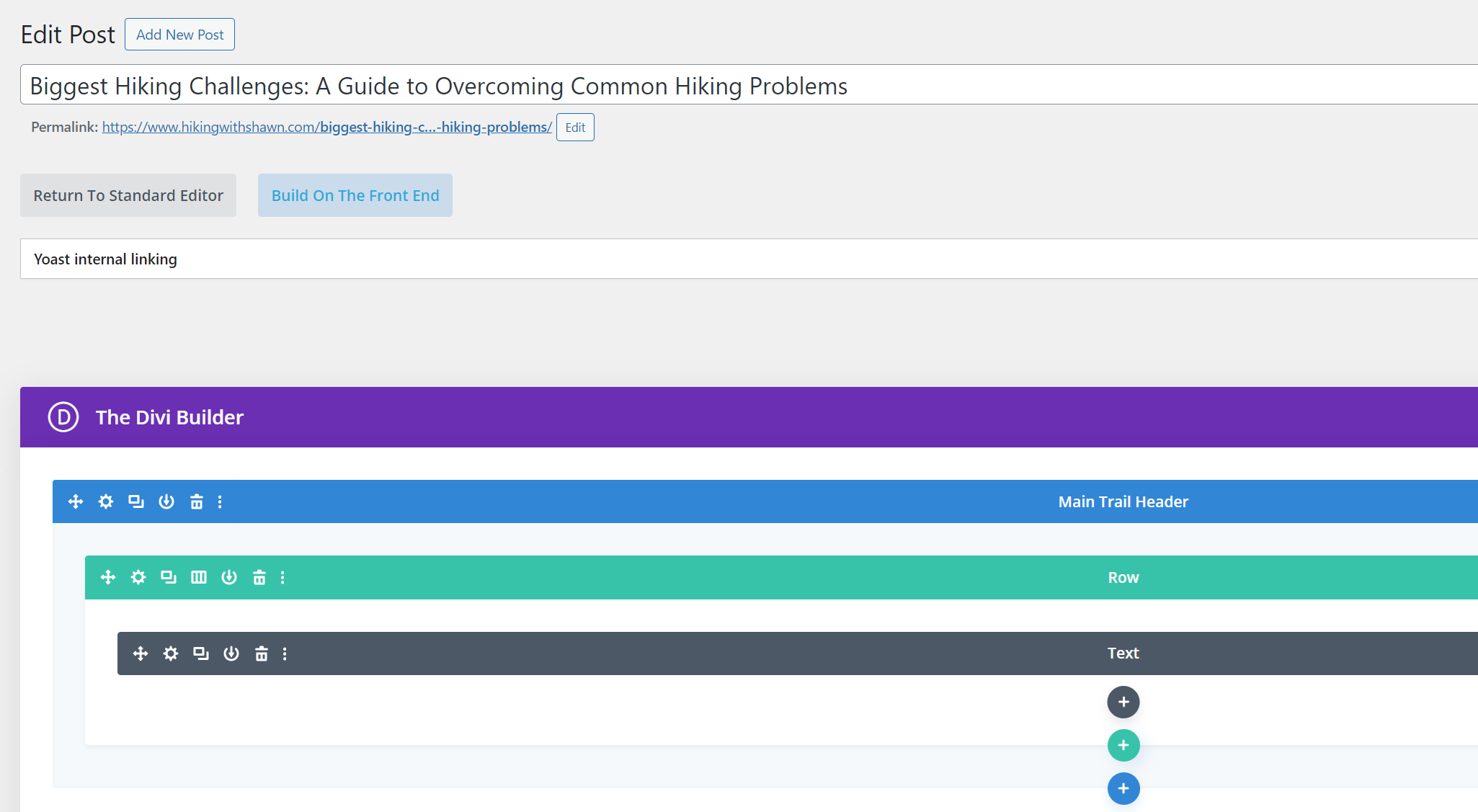The width and height of the screenshot is (1478, 812).
Task: Click the permalink URL input field
Action: pyautogui.click(x=326, y=127)
